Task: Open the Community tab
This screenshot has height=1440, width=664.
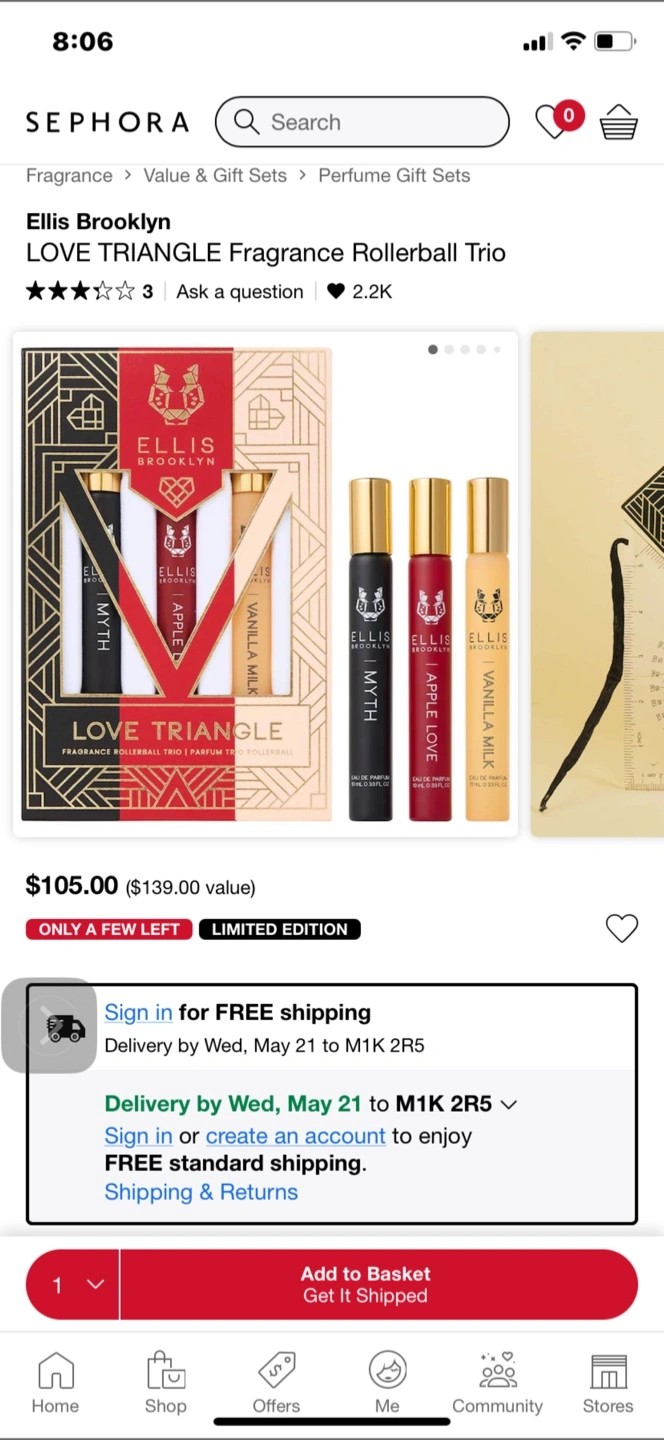Action: [x=497, y=1383]
